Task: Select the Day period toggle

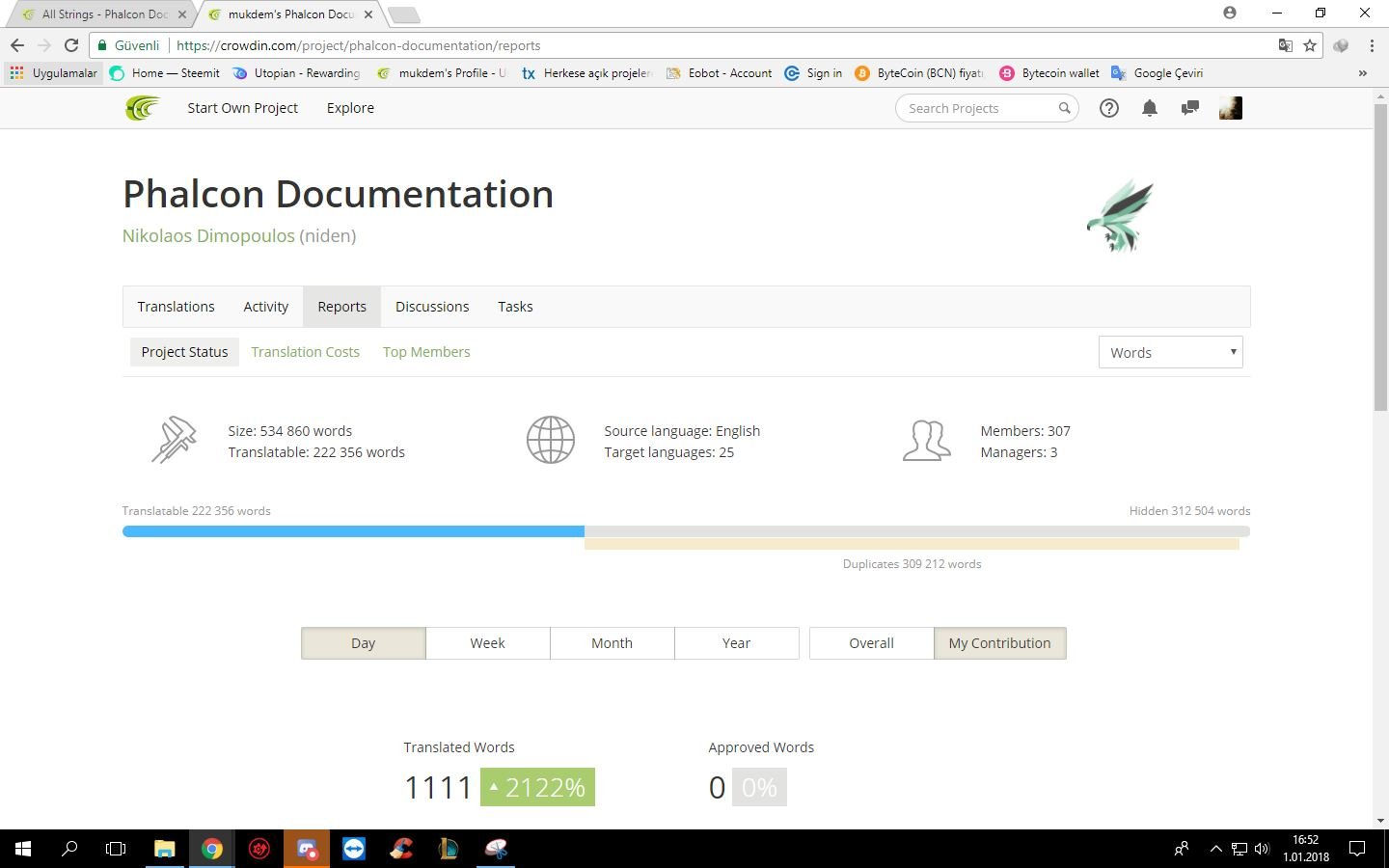Action: (x=363, y=643)
